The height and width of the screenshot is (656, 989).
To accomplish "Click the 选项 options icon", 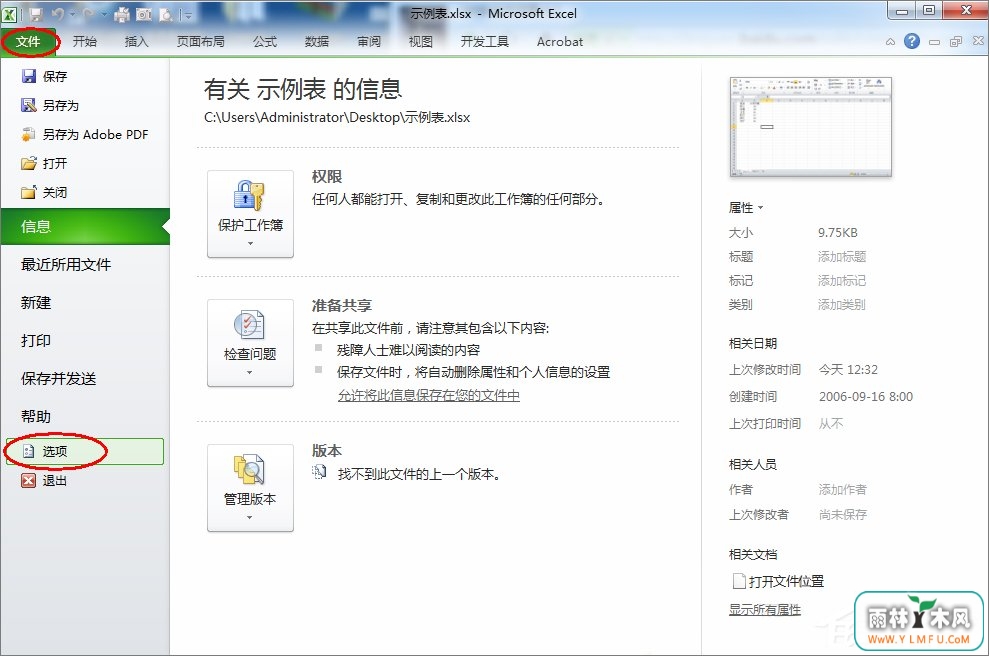I will (x=28, y=451).
